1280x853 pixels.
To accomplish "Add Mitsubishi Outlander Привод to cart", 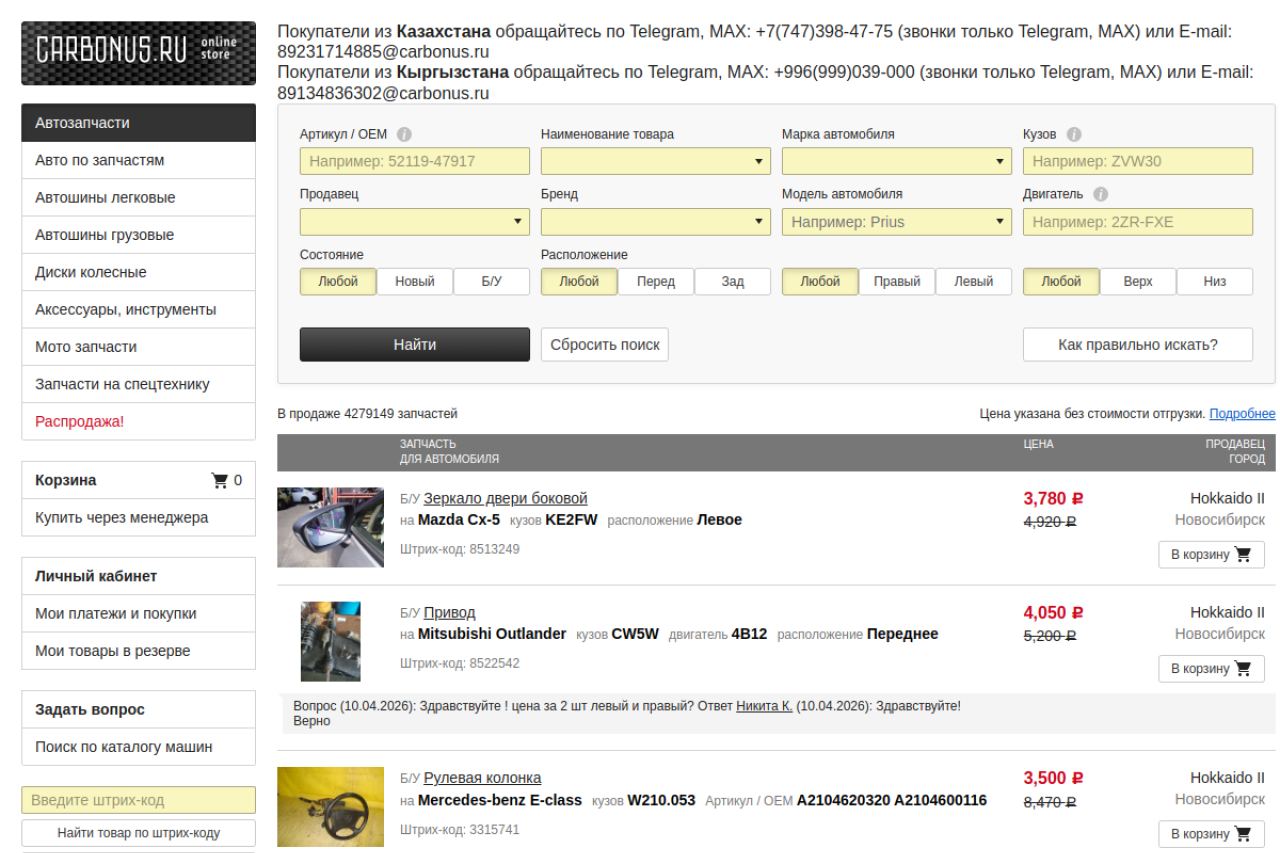I will [x=1211, y=669].
